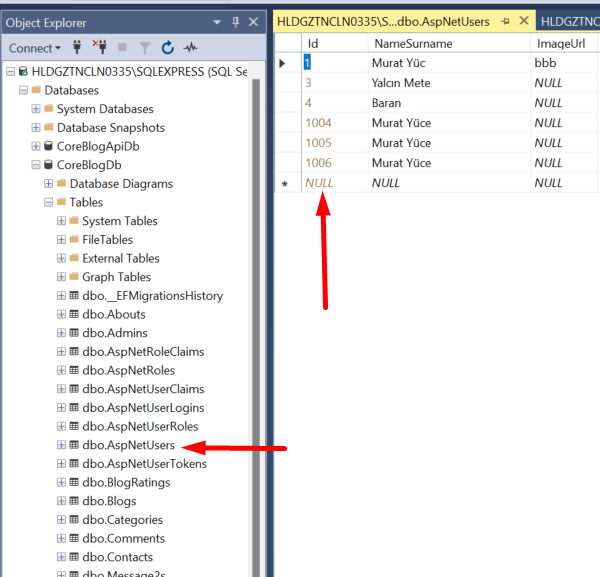600x577 pixels.
Task: Select dbo.AspNetUserRoles table in tree
Action: [x=140, y=426]
